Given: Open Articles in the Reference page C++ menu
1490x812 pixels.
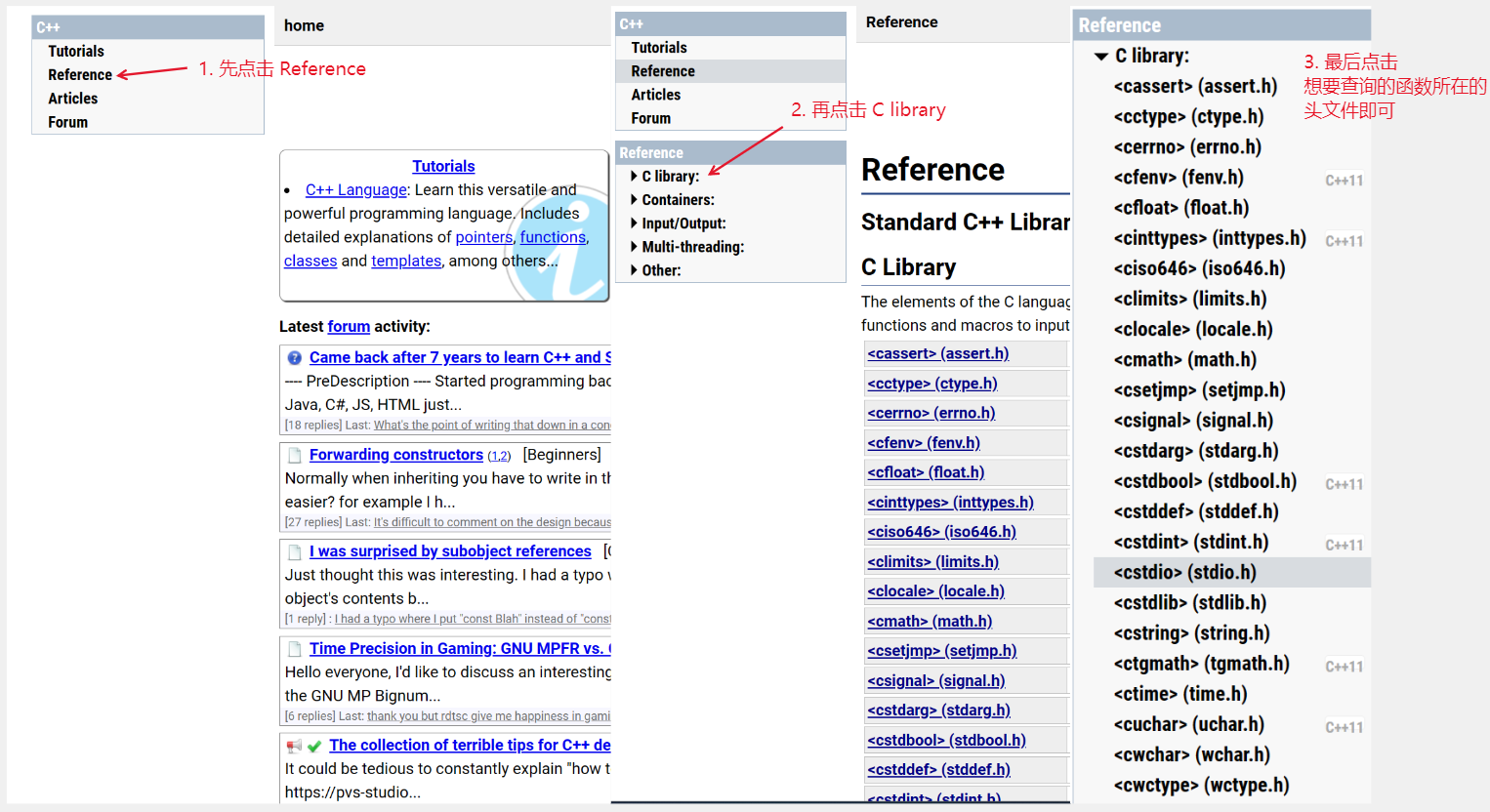Looking at the screenshot, I should click(x=656, y=95).
